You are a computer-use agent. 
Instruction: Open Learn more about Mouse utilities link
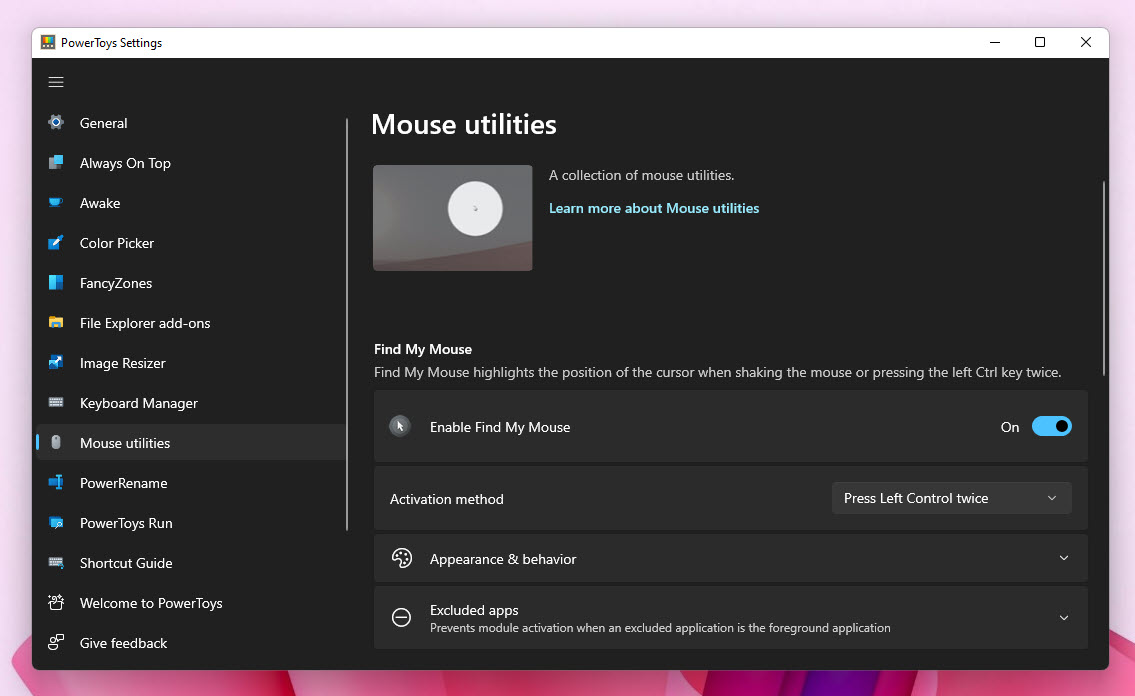(x=654, y=208)
